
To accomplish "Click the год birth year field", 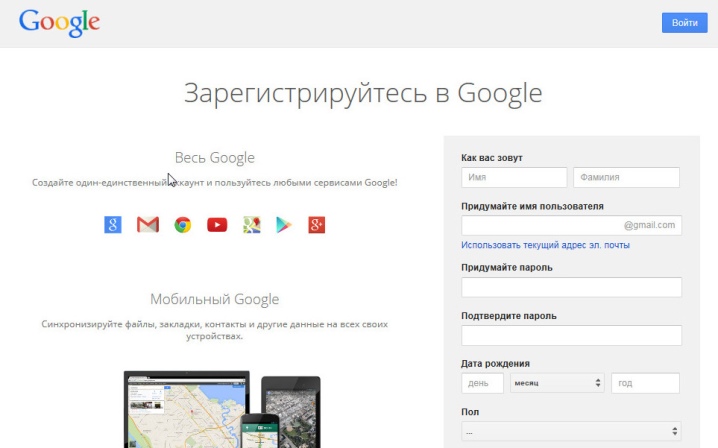I will [645, 383].
